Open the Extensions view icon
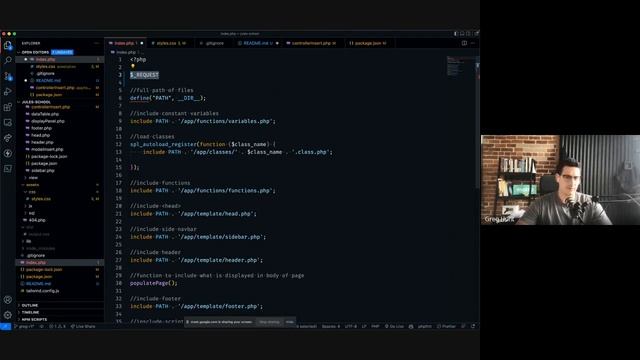Viewport: 640px width, 360px height. [x=8, y=107]
